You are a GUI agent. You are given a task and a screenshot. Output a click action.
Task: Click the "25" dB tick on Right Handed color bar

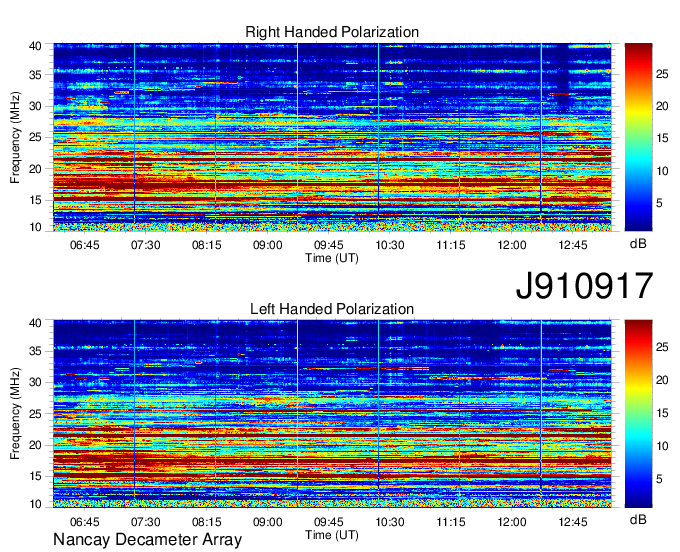662,74
